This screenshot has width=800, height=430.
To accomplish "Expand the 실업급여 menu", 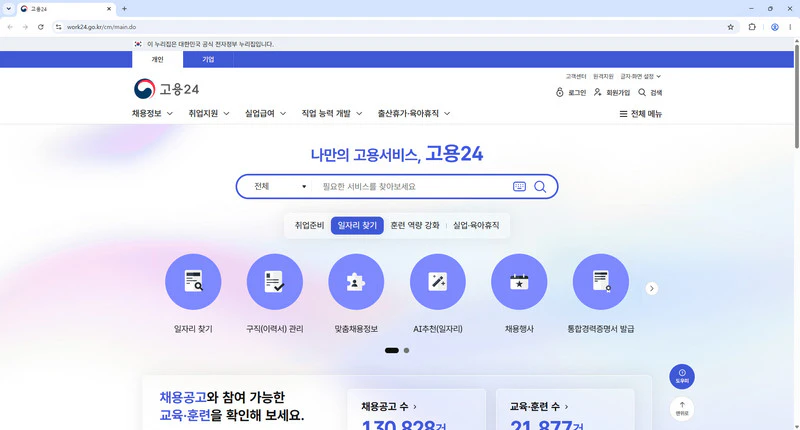I will pyautogui.click(x=265, y=113).
